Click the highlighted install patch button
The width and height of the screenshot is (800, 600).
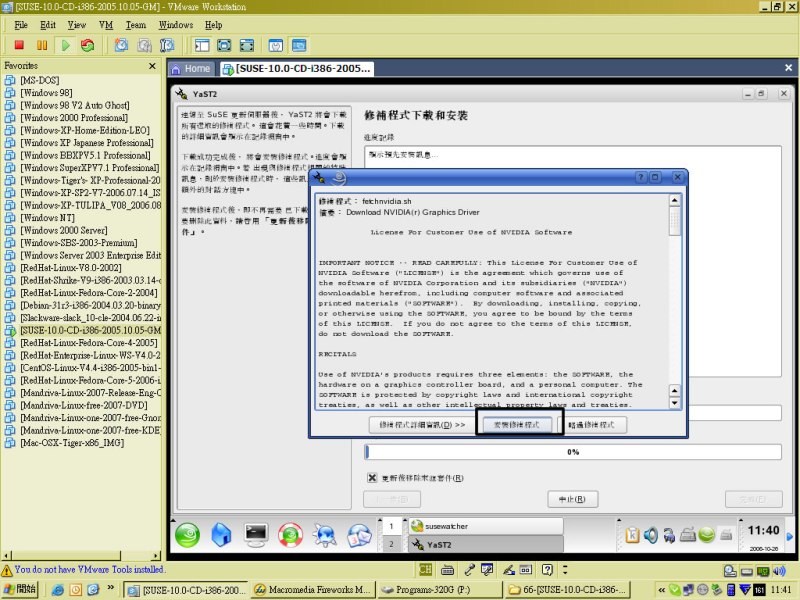click(x=517, y=424)
